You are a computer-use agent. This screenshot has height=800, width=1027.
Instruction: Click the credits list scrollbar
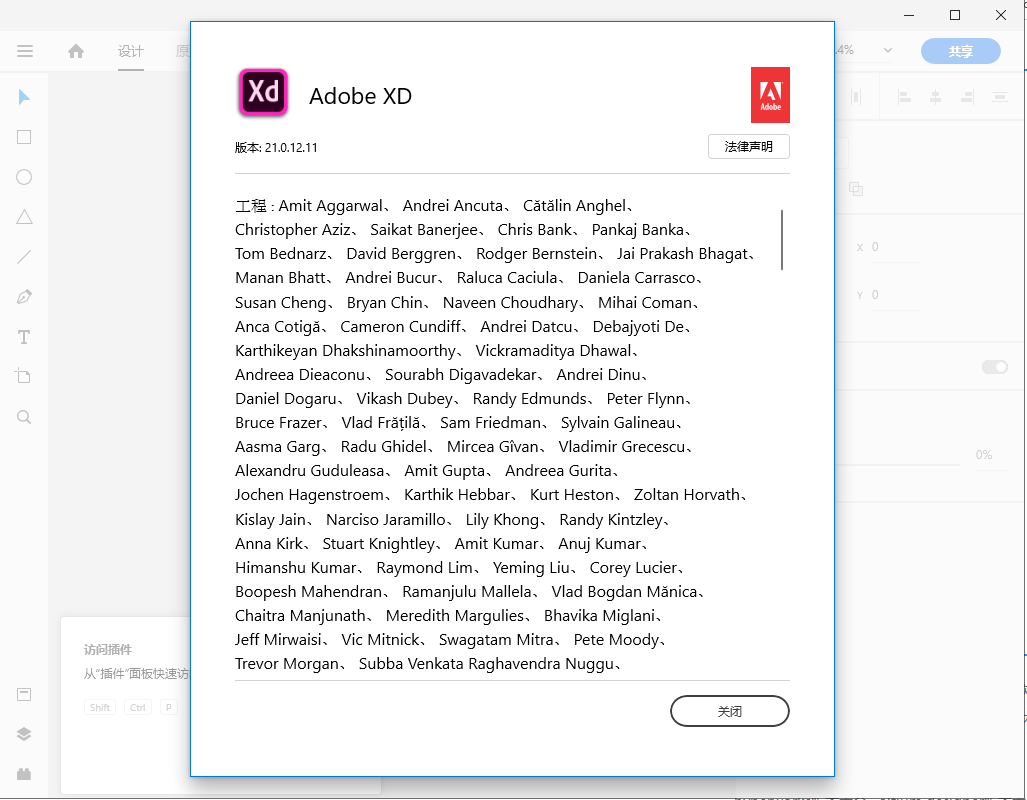tap(782, 240)
